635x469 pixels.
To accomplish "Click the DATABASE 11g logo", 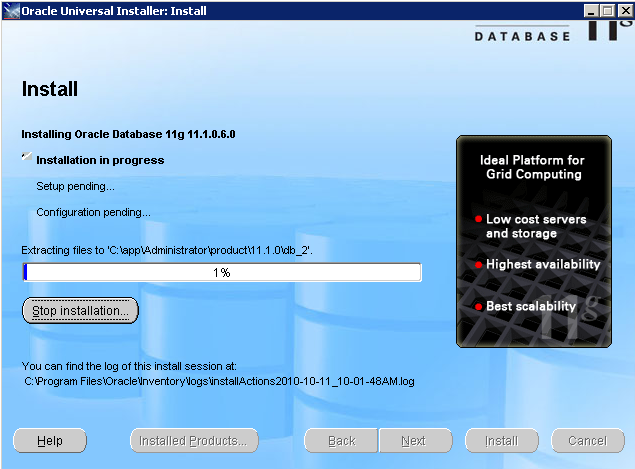I will click(x=553, y=31).
